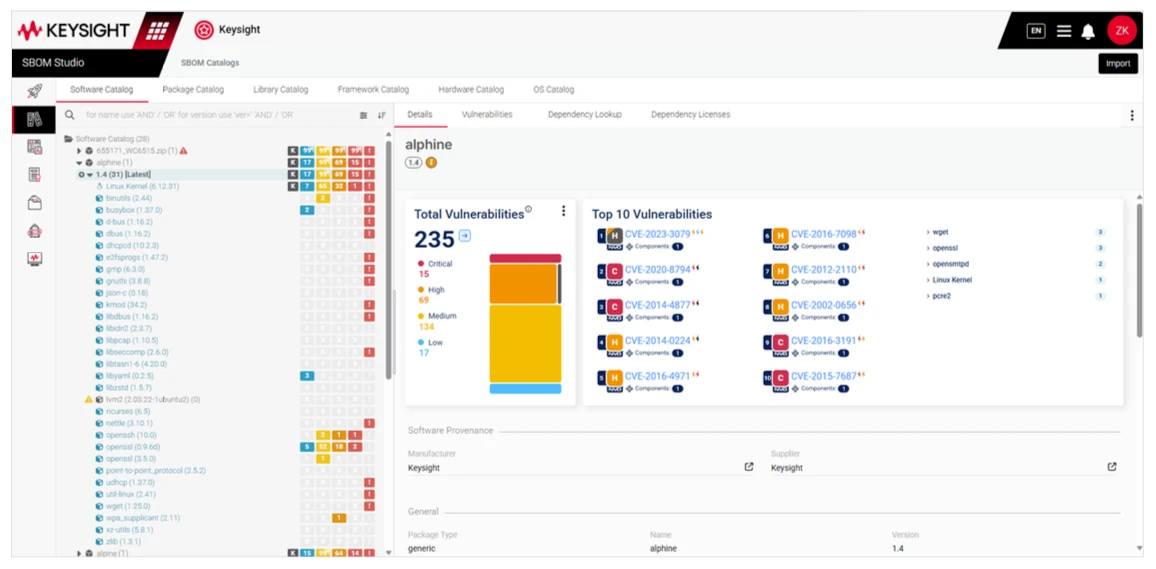Image resolution: width=1156 pixels, height=569 pixels.
Task: Switch to the Vulnerabilities tab
Action: (x=487, y=115)
